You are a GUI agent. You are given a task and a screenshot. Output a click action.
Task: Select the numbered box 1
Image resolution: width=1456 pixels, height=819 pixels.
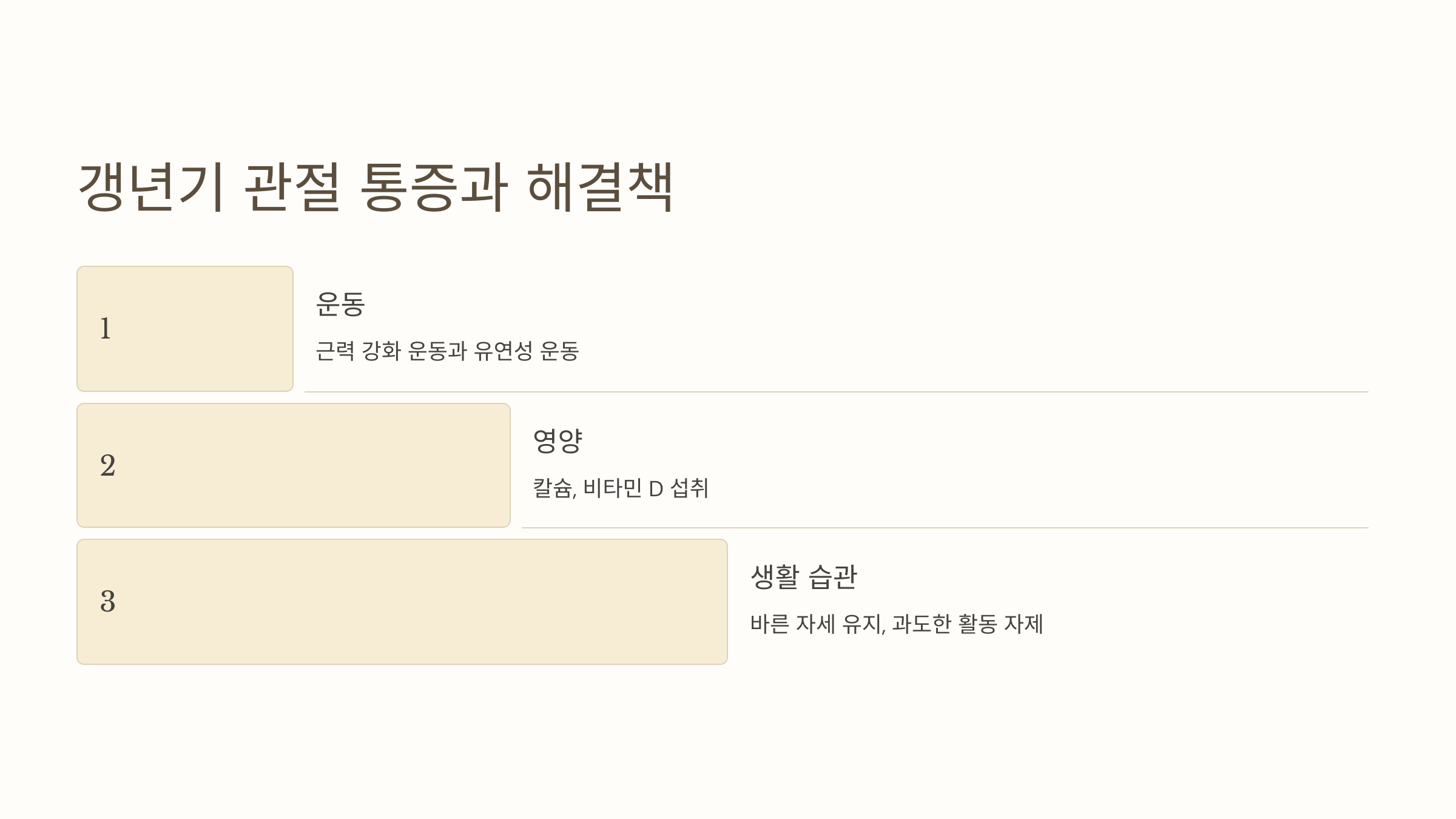point(185,329)
